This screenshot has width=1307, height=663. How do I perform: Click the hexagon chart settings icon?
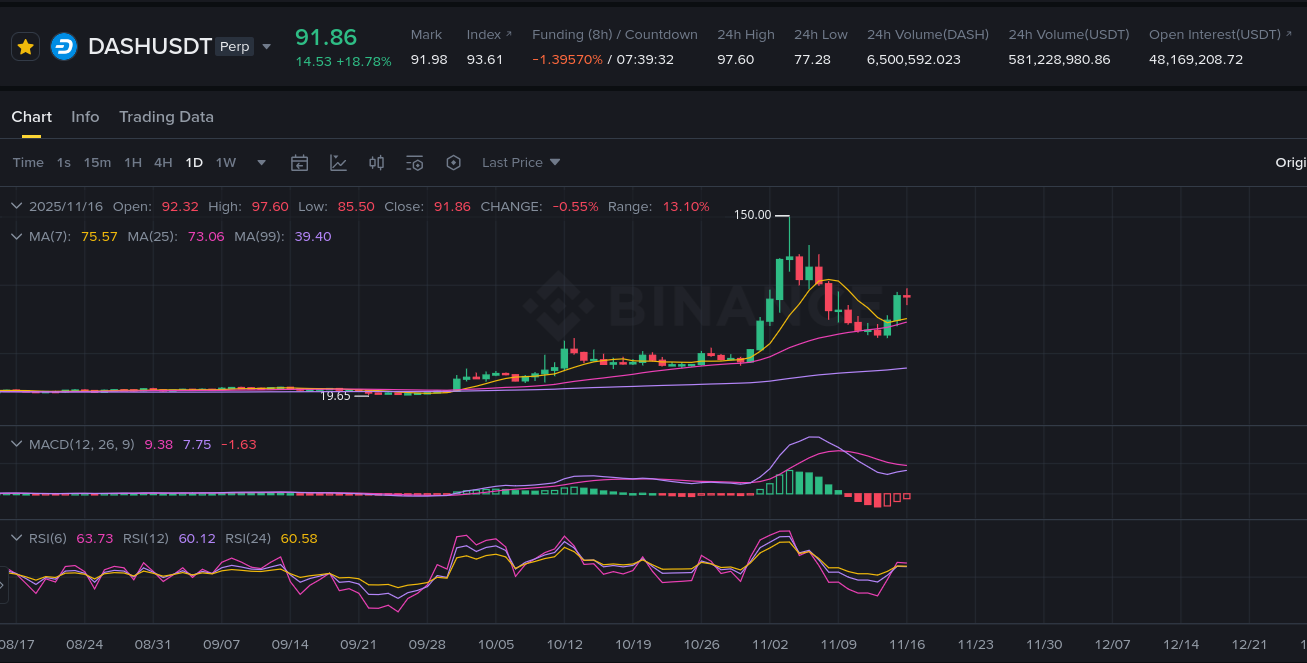pyautogui.click(x=453, y=163)
